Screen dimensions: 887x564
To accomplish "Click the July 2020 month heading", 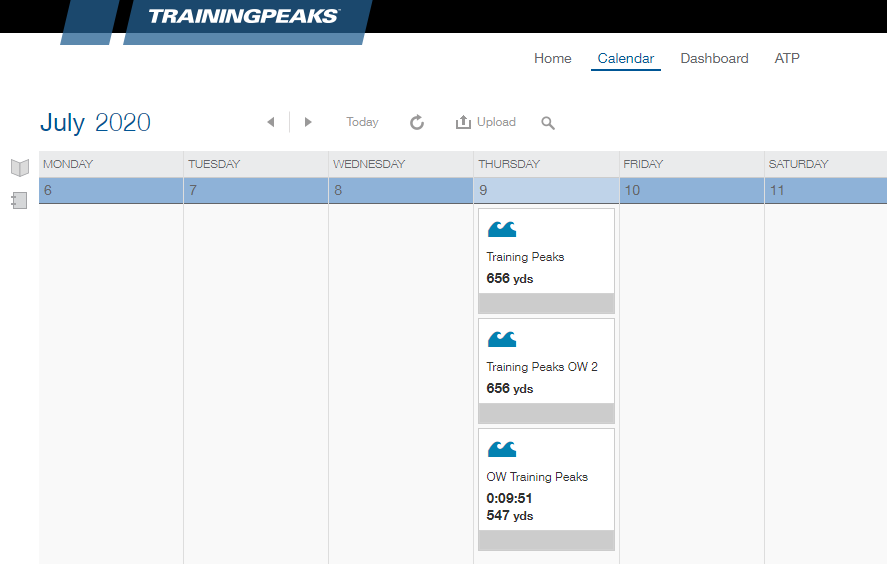I will (95, 122).
